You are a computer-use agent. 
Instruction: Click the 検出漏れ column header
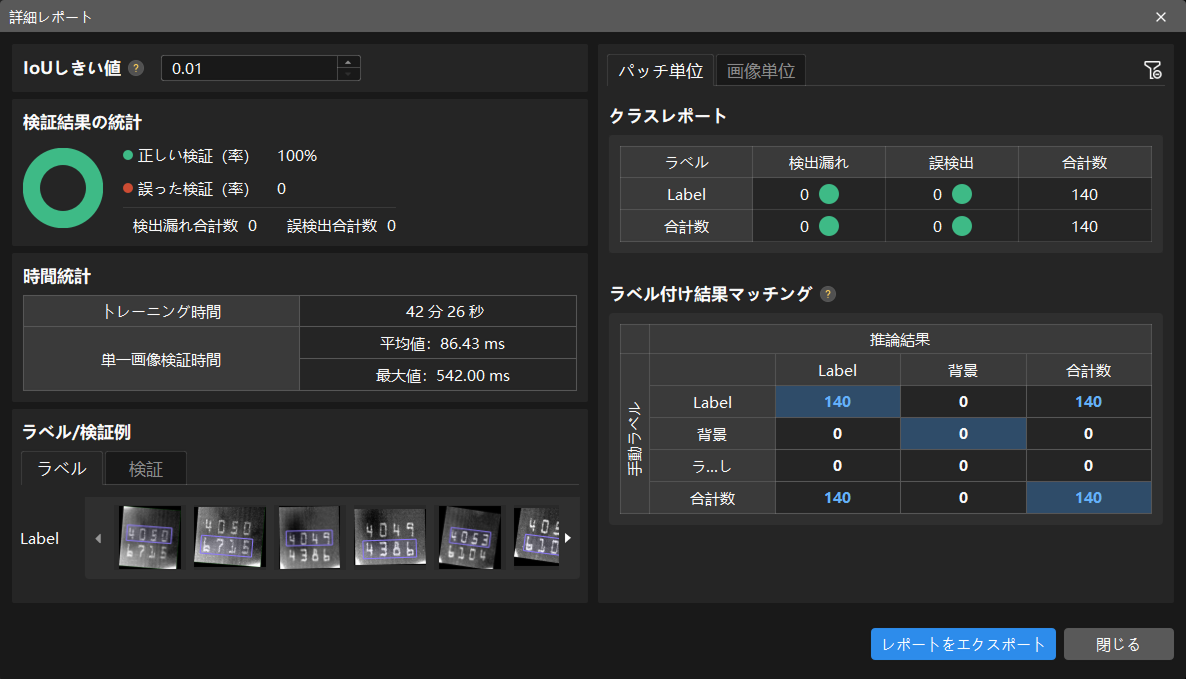[818, 163]
